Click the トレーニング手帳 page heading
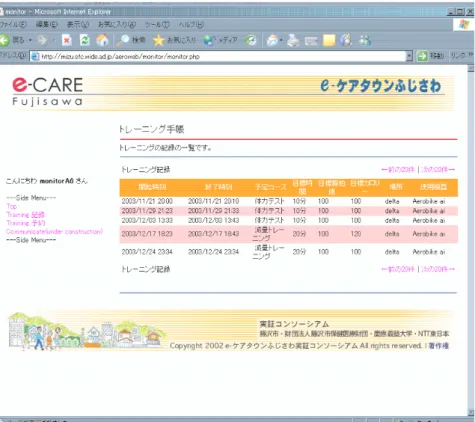Screen dimensions: 475x422 click(x=152, y=129)
